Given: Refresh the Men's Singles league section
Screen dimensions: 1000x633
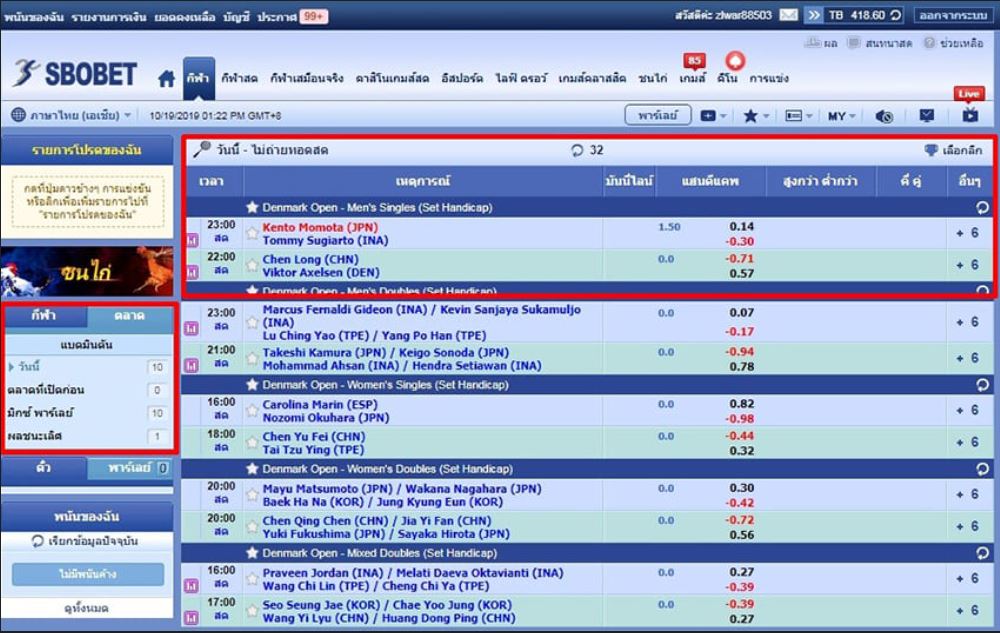Looking at the screenshot, I should pyautogui.click(x=982, y=207).
